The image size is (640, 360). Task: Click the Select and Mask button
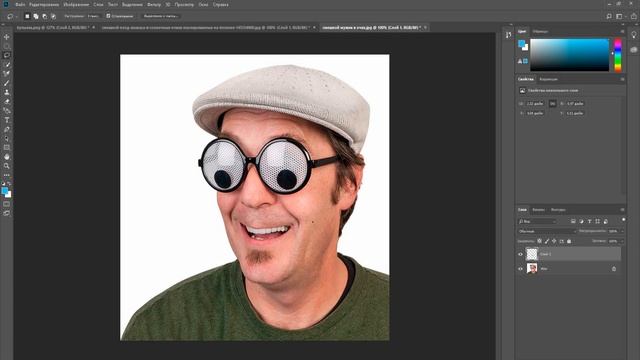pyautogui.click(x=160, y=16)
